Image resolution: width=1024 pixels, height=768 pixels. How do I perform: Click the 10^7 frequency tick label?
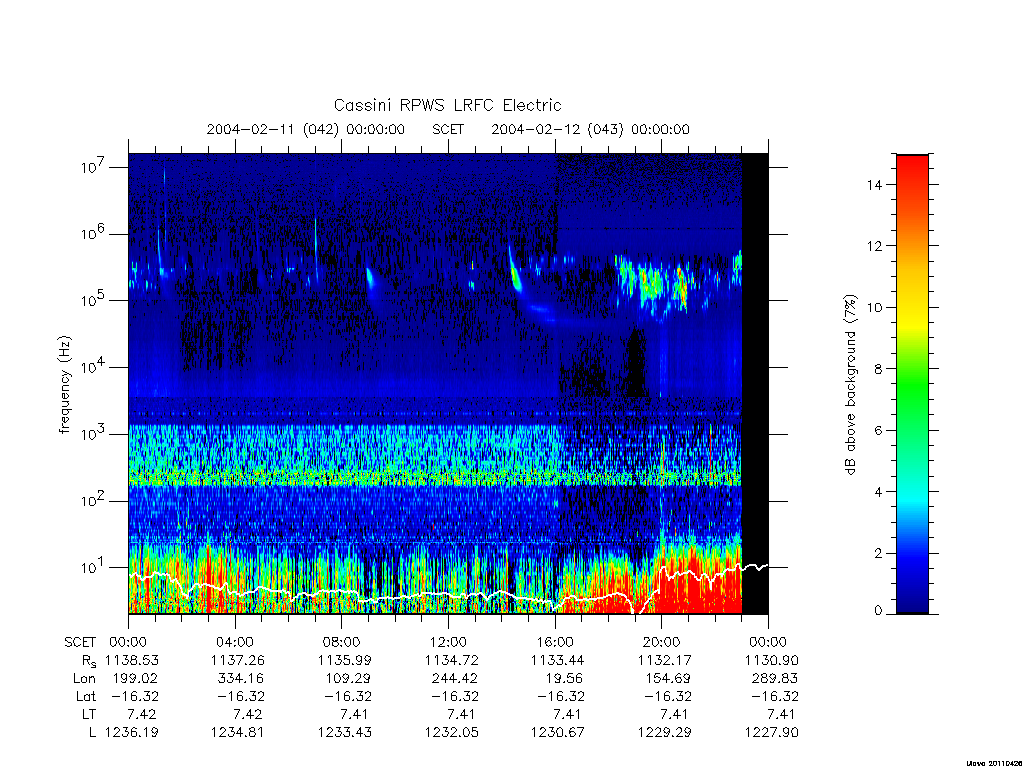[x=93, y=167]
